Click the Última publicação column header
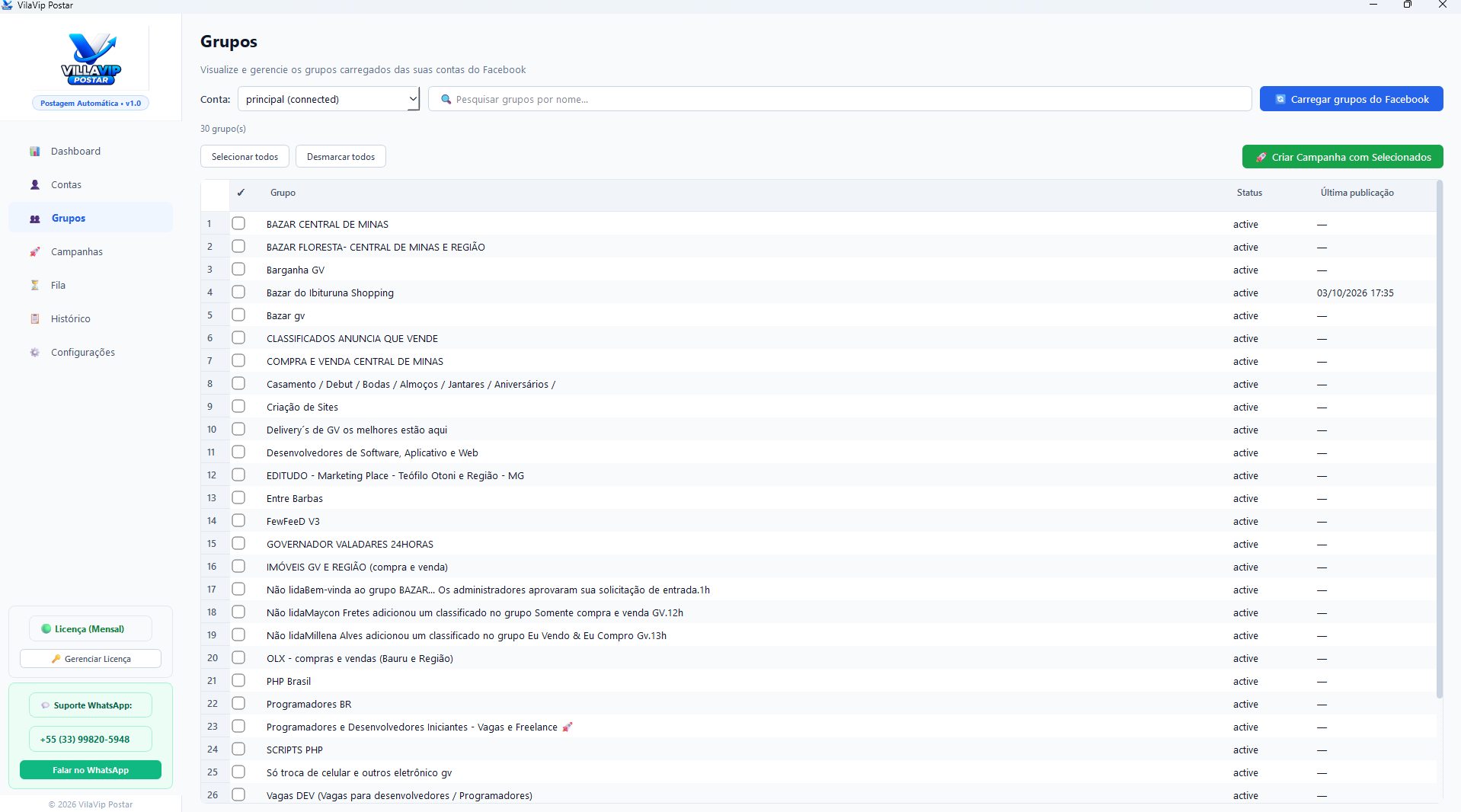Screen dimensions: 1461x812 pos(1357,193)
